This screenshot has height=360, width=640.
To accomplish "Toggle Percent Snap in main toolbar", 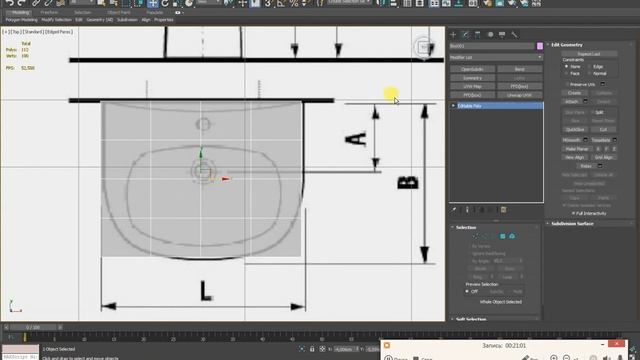I will pyautogui.click(x=294, y=3).
